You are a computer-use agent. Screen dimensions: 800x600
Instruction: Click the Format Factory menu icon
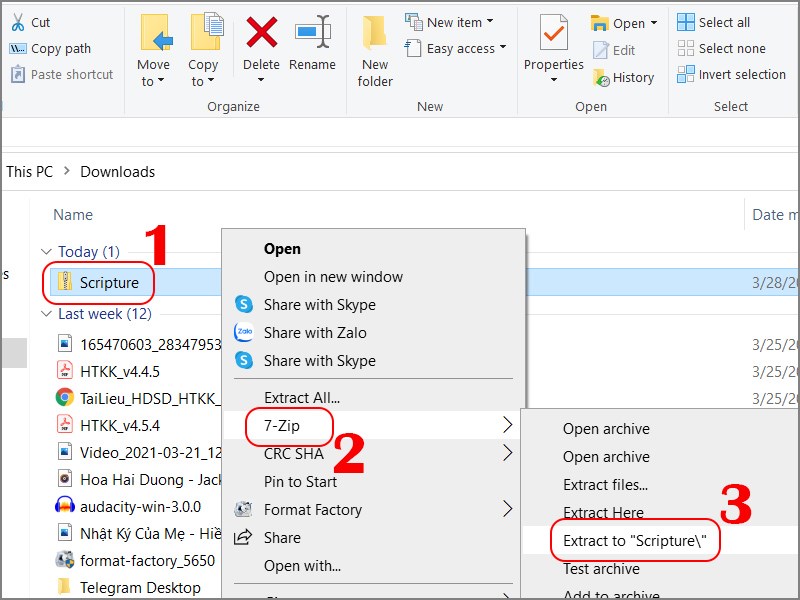pos(243,509)
